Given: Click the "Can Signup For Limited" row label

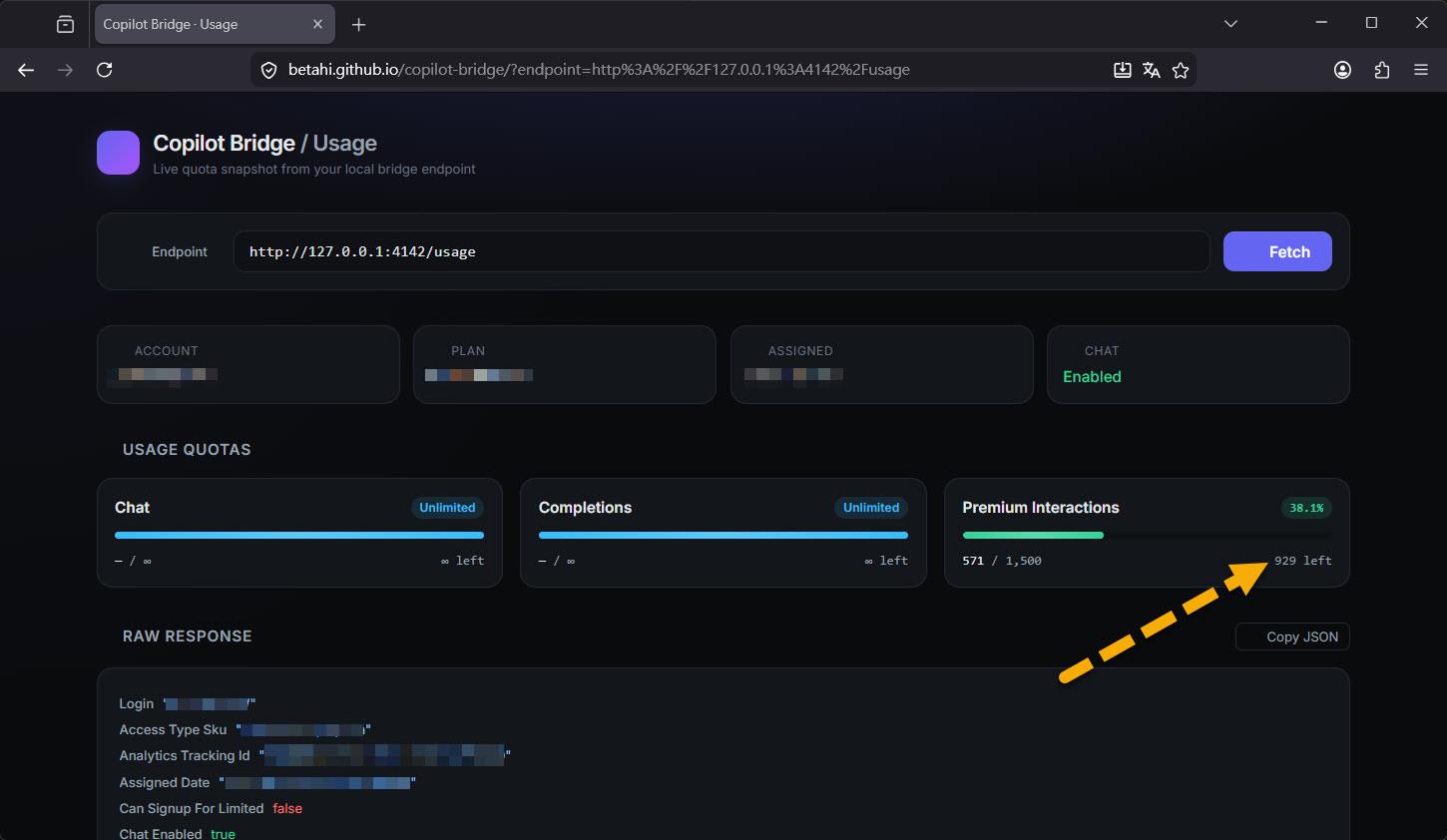Looking at the screenshot, I should click(x=192, y=809).
